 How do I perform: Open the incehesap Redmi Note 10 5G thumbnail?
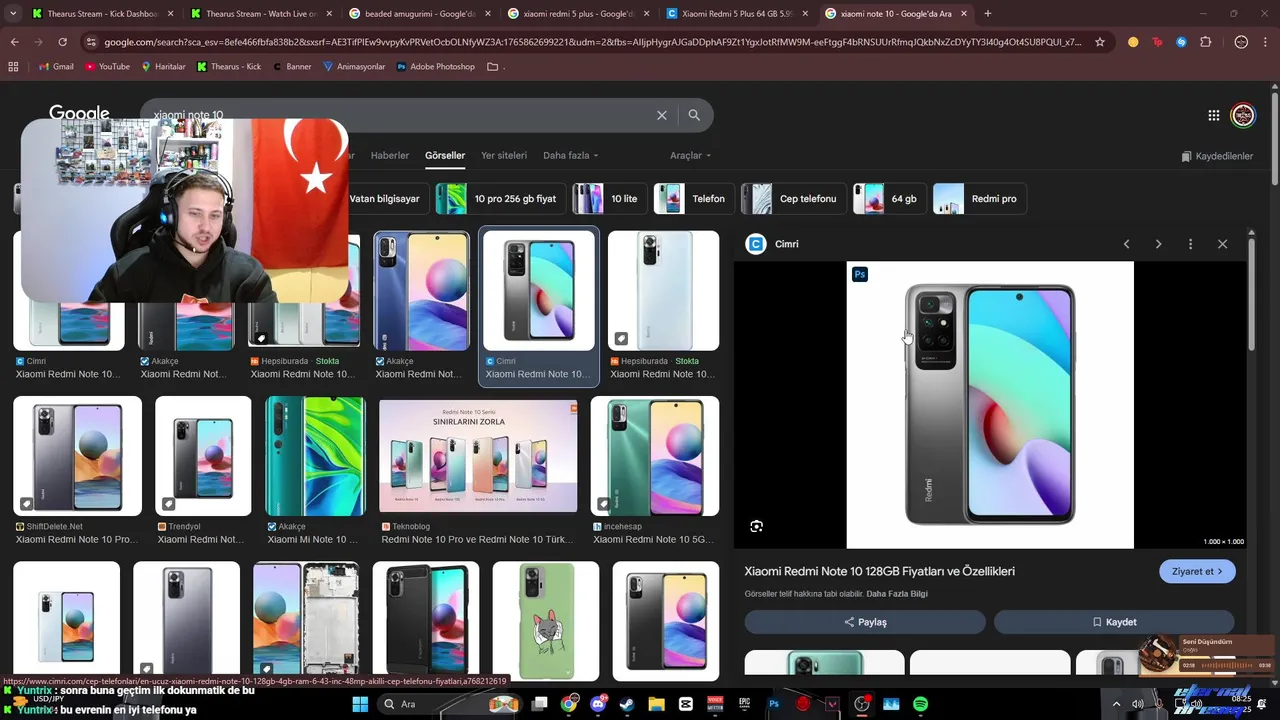point(655,456)
